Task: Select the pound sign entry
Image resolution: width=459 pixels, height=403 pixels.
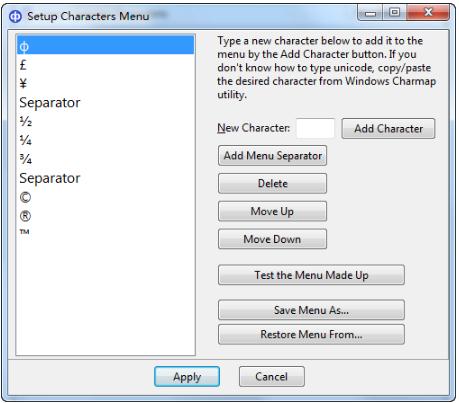Action: (x=105, y=65)
